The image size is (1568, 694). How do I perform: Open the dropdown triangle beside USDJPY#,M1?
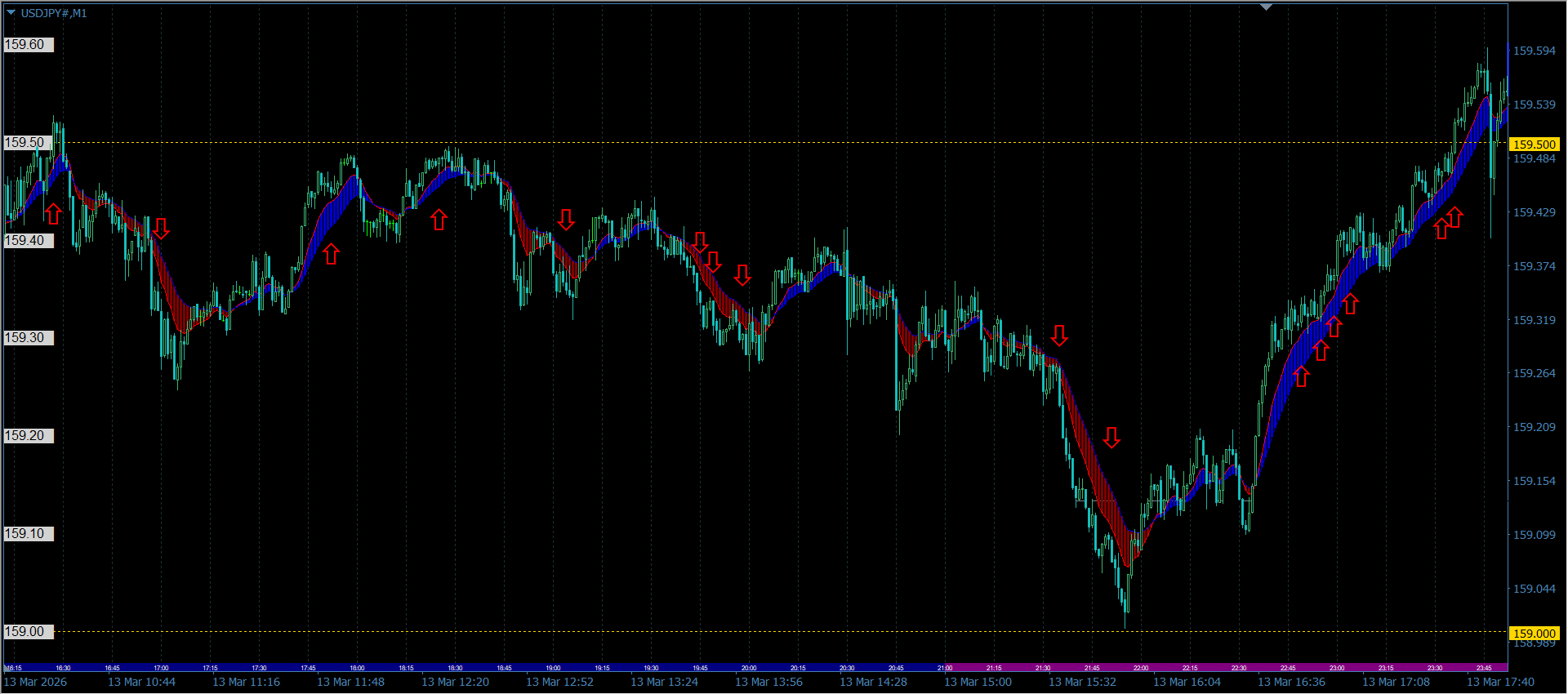[x=11, y=13]
